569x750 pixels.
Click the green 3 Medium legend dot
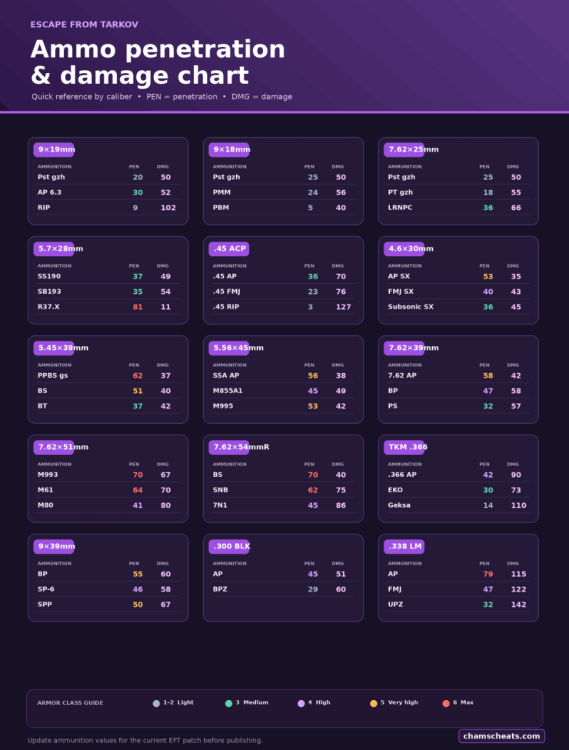(x=229, y=703)
